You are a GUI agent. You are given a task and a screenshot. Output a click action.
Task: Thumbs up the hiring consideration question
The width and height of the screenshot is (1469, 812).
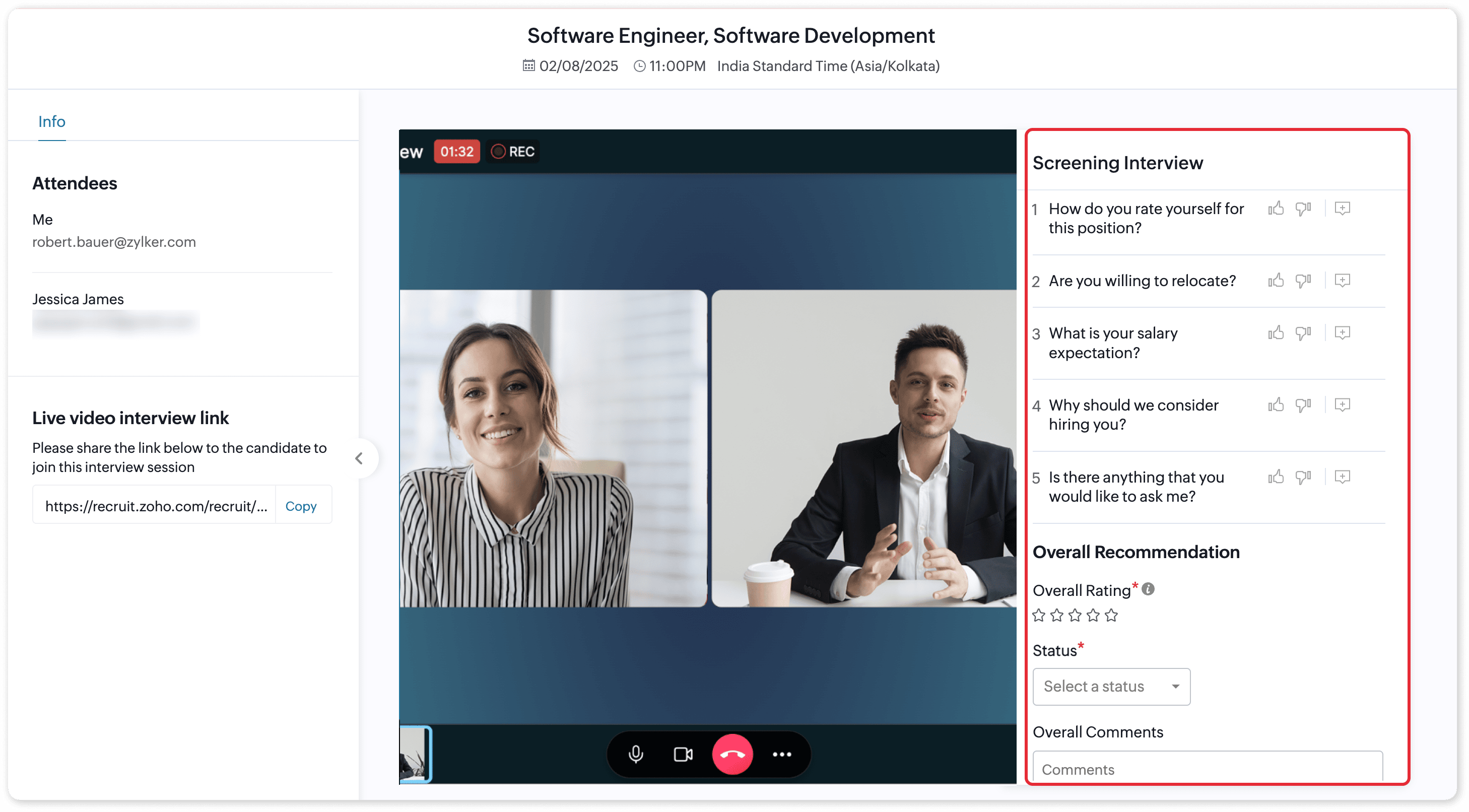[1276, 405]
